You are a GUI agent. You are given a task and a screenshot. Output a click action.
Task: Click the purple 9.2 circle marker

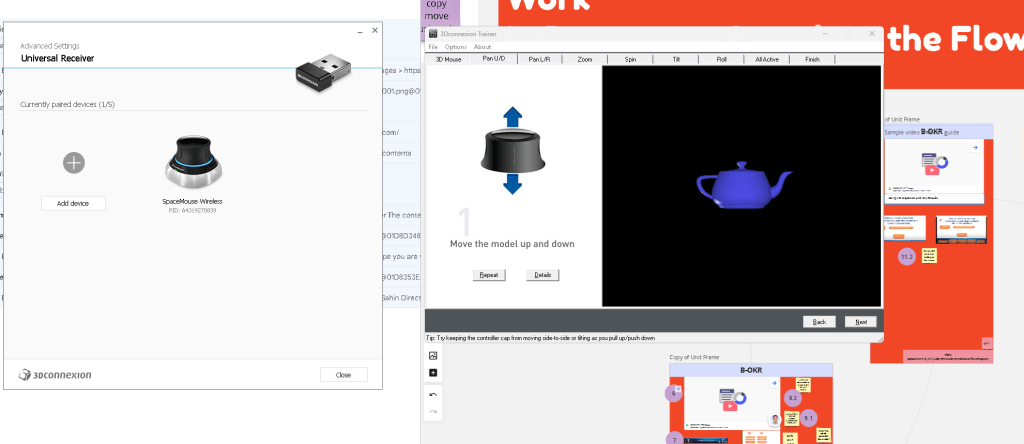coord(793,398)
